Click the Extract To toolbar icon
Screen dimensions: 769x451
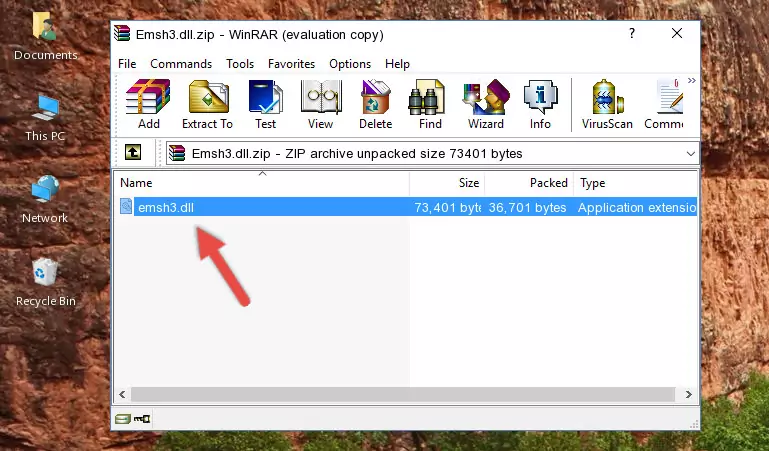tap(207, 104)
